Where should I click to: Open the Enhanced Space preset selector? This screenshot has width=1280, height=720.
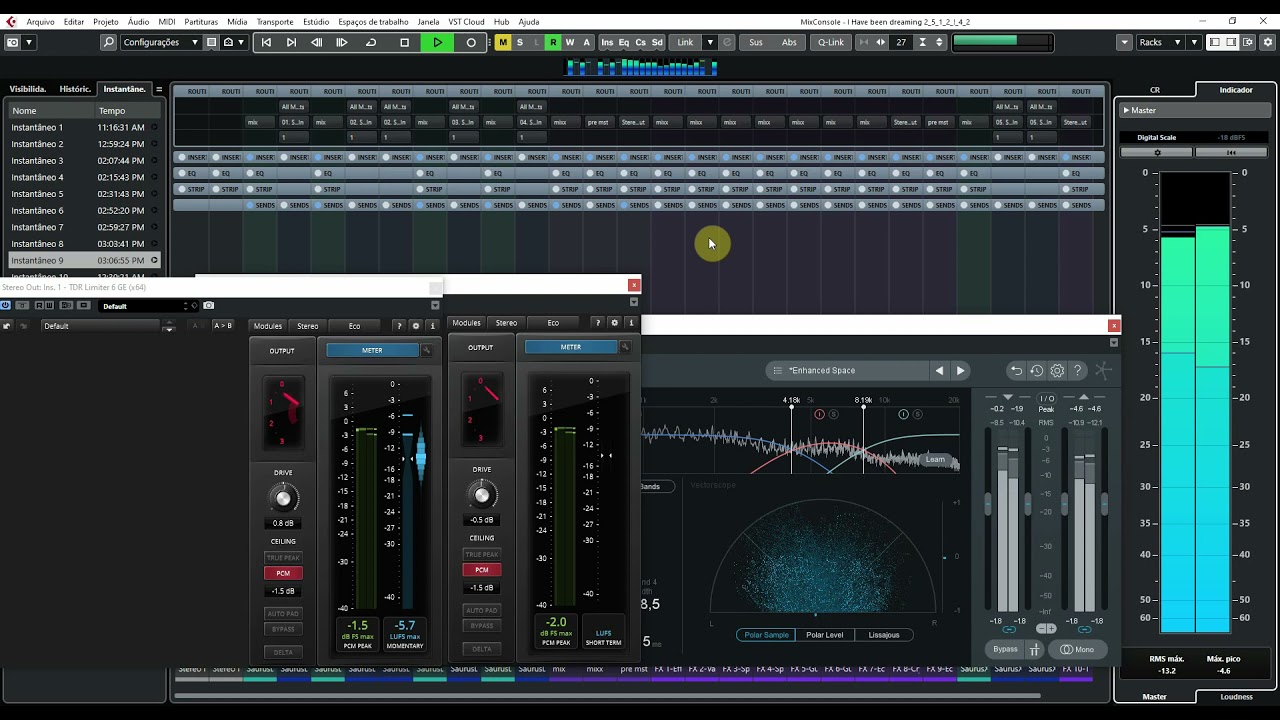[846, 371]
